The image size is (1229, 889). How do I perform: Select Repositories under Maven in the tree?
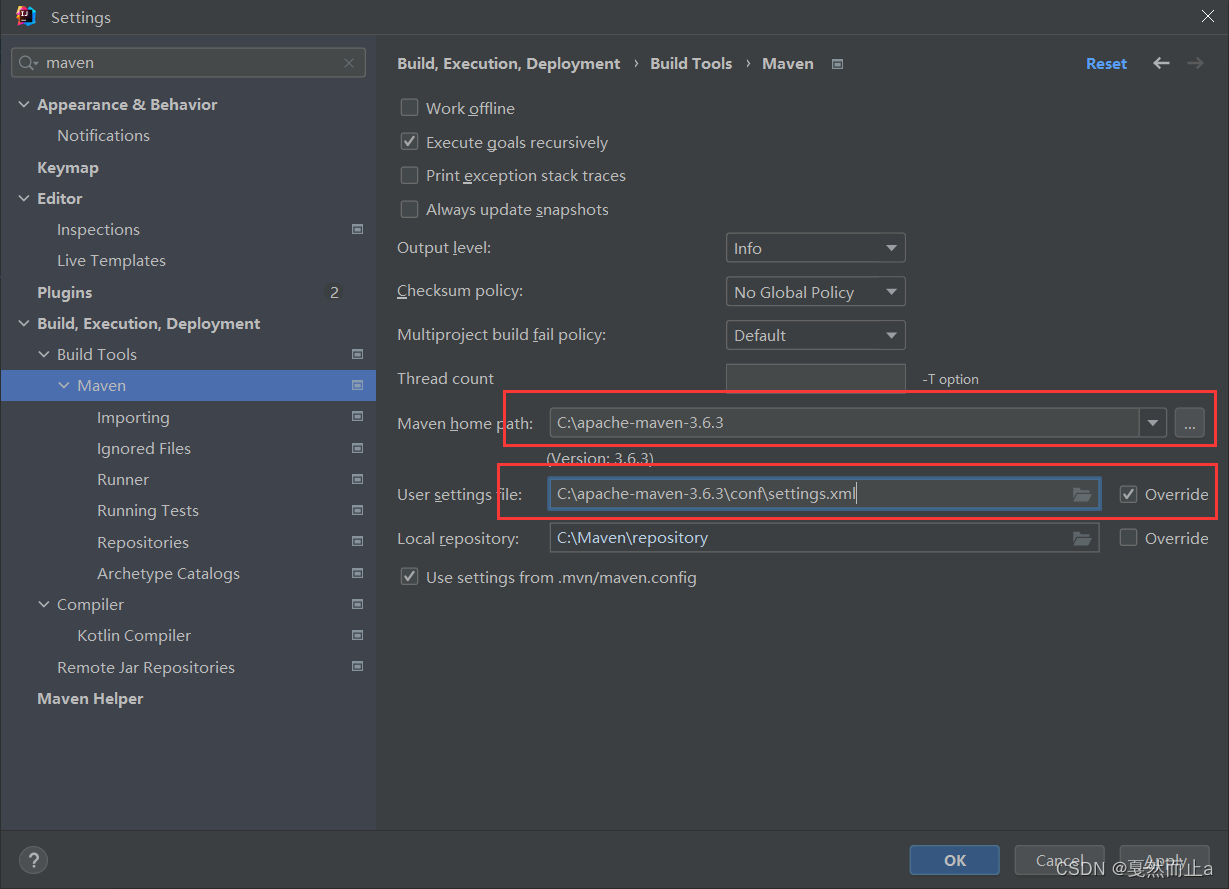point(143,542)
